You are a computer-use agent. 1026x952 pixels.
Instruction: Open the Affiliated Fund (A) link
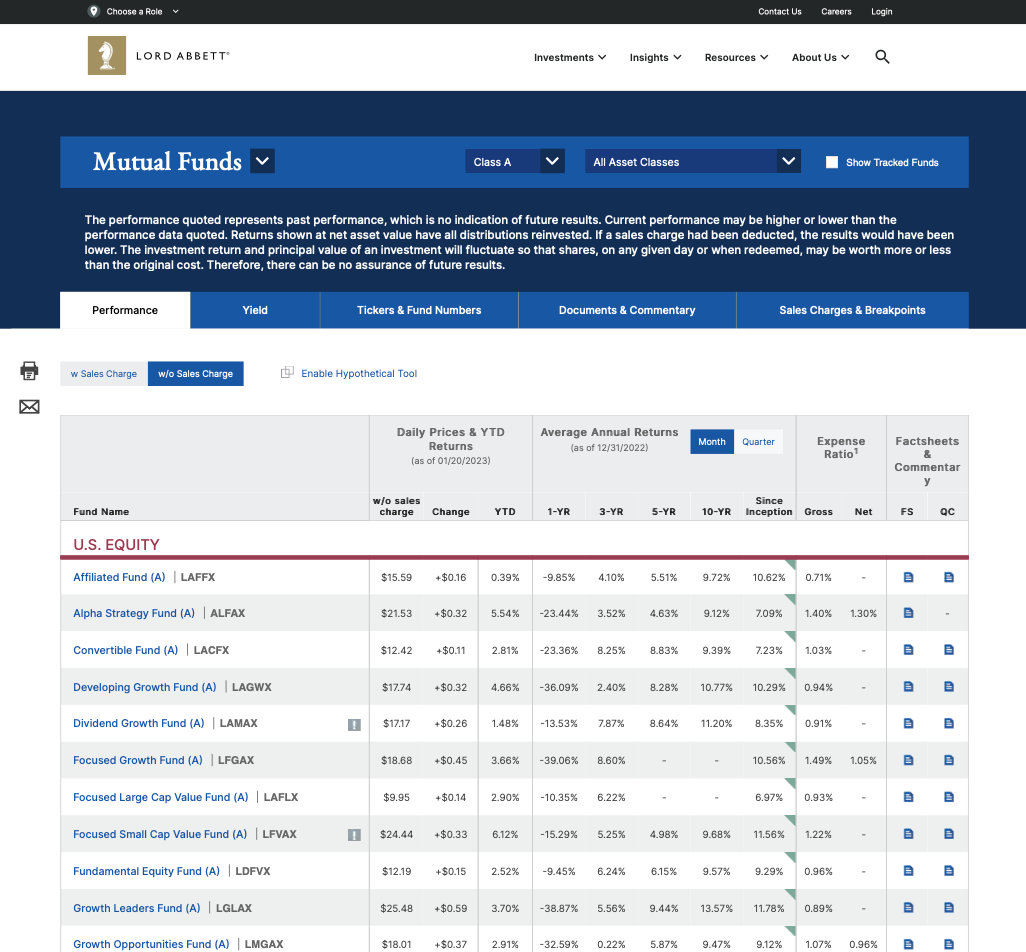119,577
